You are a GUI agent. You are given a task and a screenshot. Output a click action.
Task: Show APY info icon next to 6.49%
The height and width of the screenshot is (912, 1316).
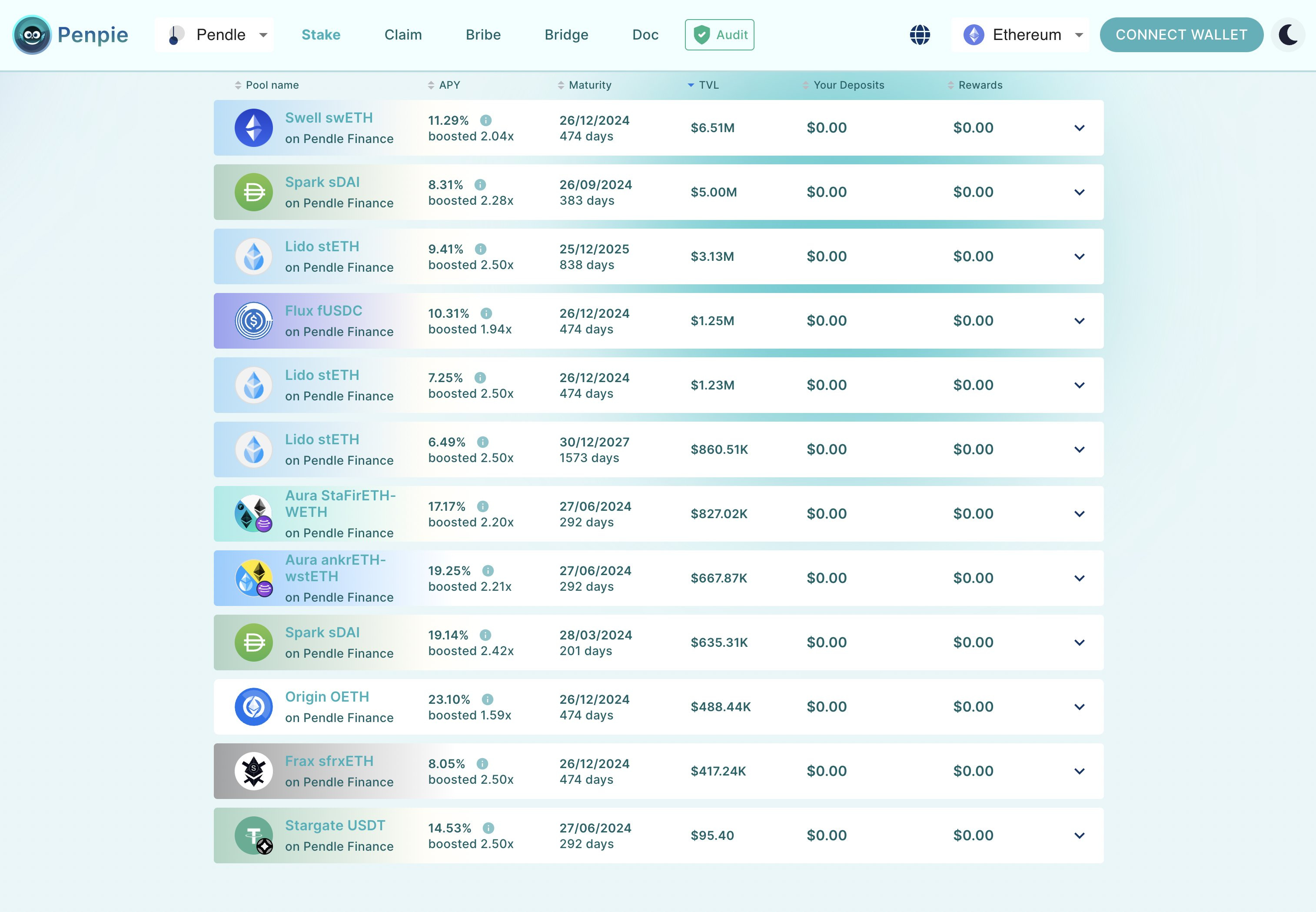(x=483, y=442)
